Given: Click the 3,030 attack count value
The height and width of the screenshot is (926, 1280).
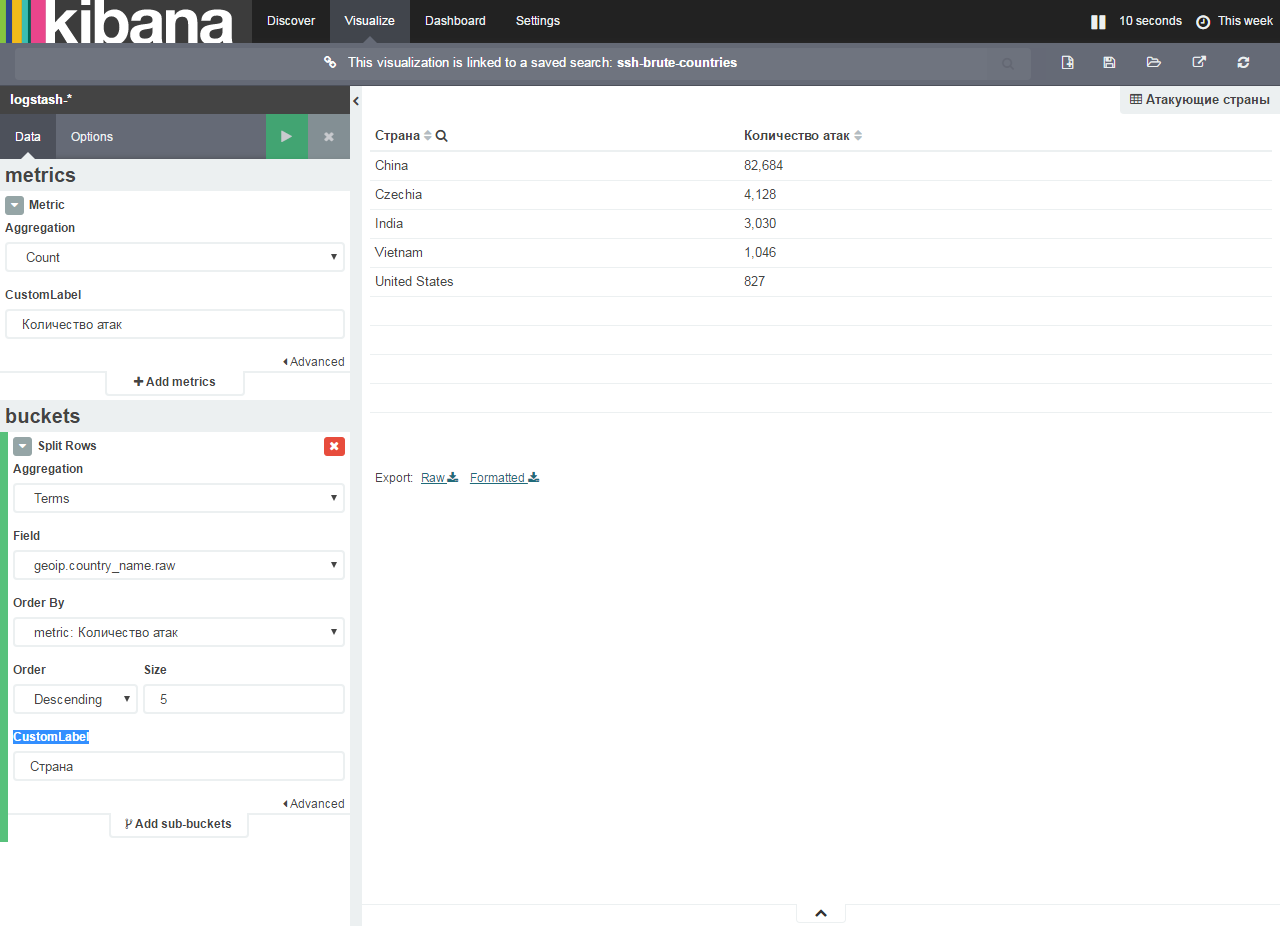Looking at the screenshot, I should tap(760, 224).
